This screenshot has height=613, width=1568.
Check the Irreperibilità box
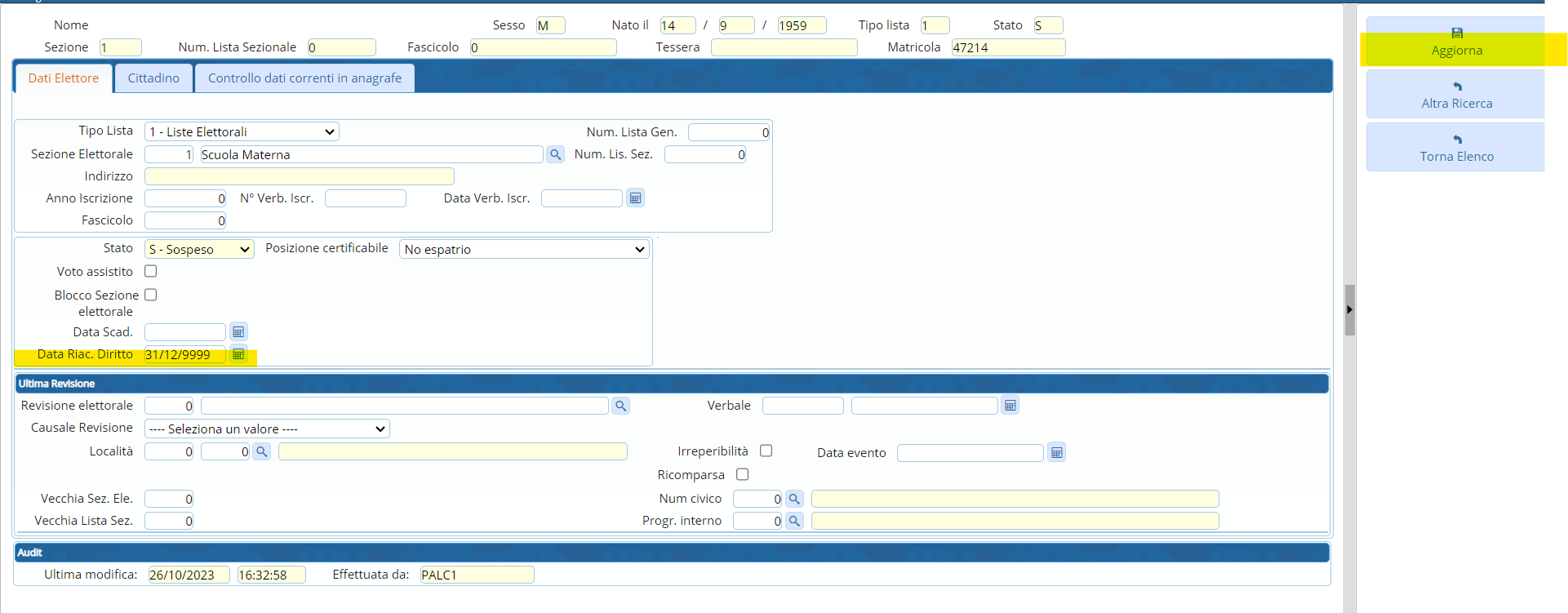click(766, 451)
